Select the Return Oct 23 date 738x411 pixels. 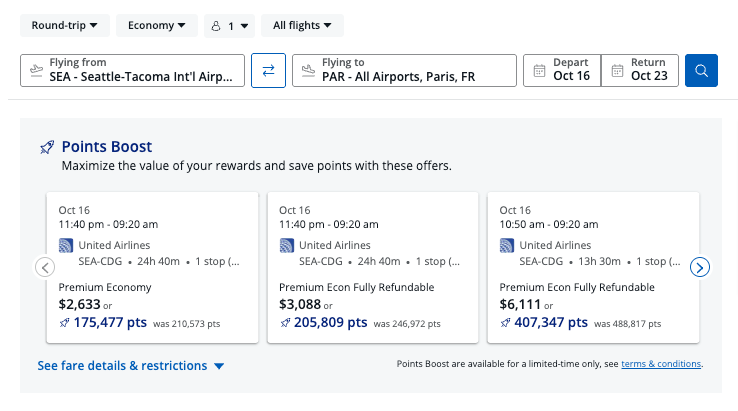[x=648, y=71]
